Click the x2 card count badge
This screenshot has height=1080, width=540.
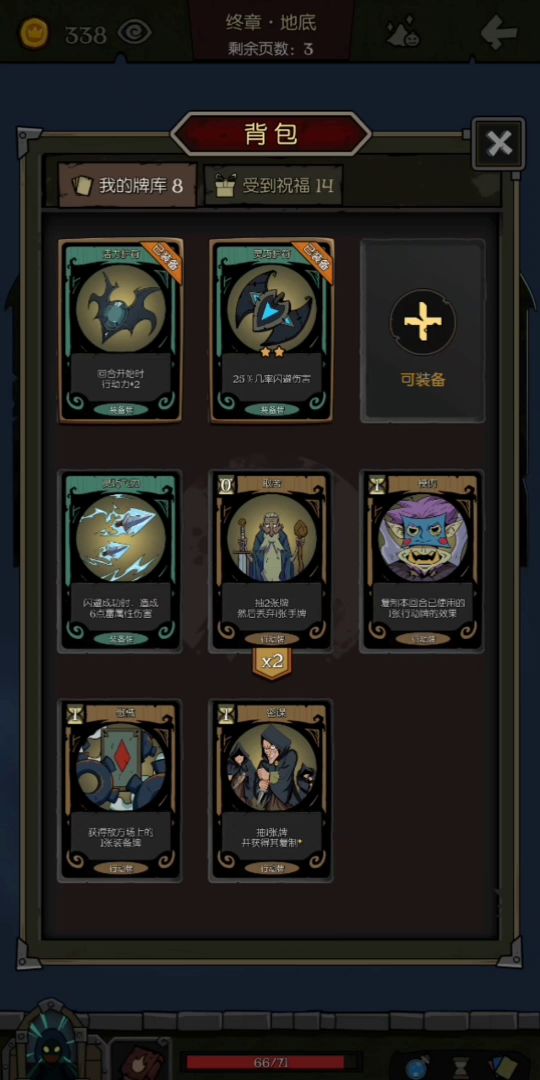click(x=272, y=663)
